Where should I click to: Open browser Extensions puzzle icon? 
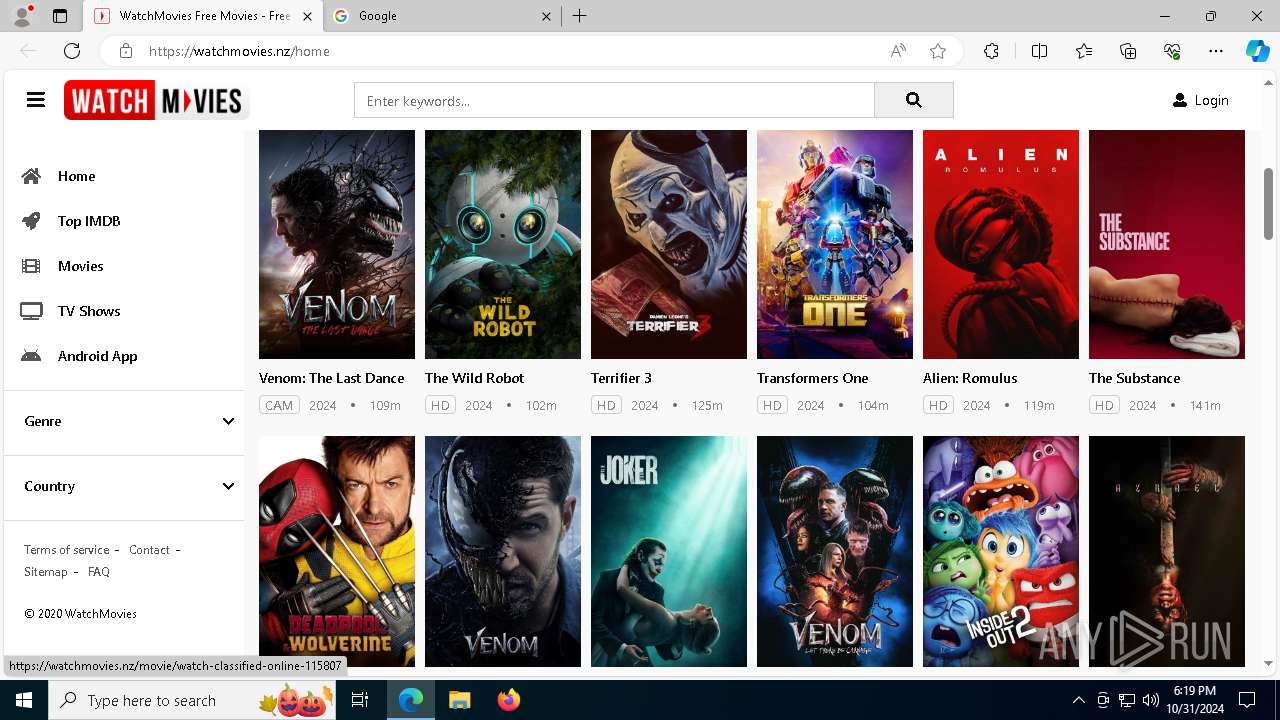pyautogui.click(x=991, y=51)
